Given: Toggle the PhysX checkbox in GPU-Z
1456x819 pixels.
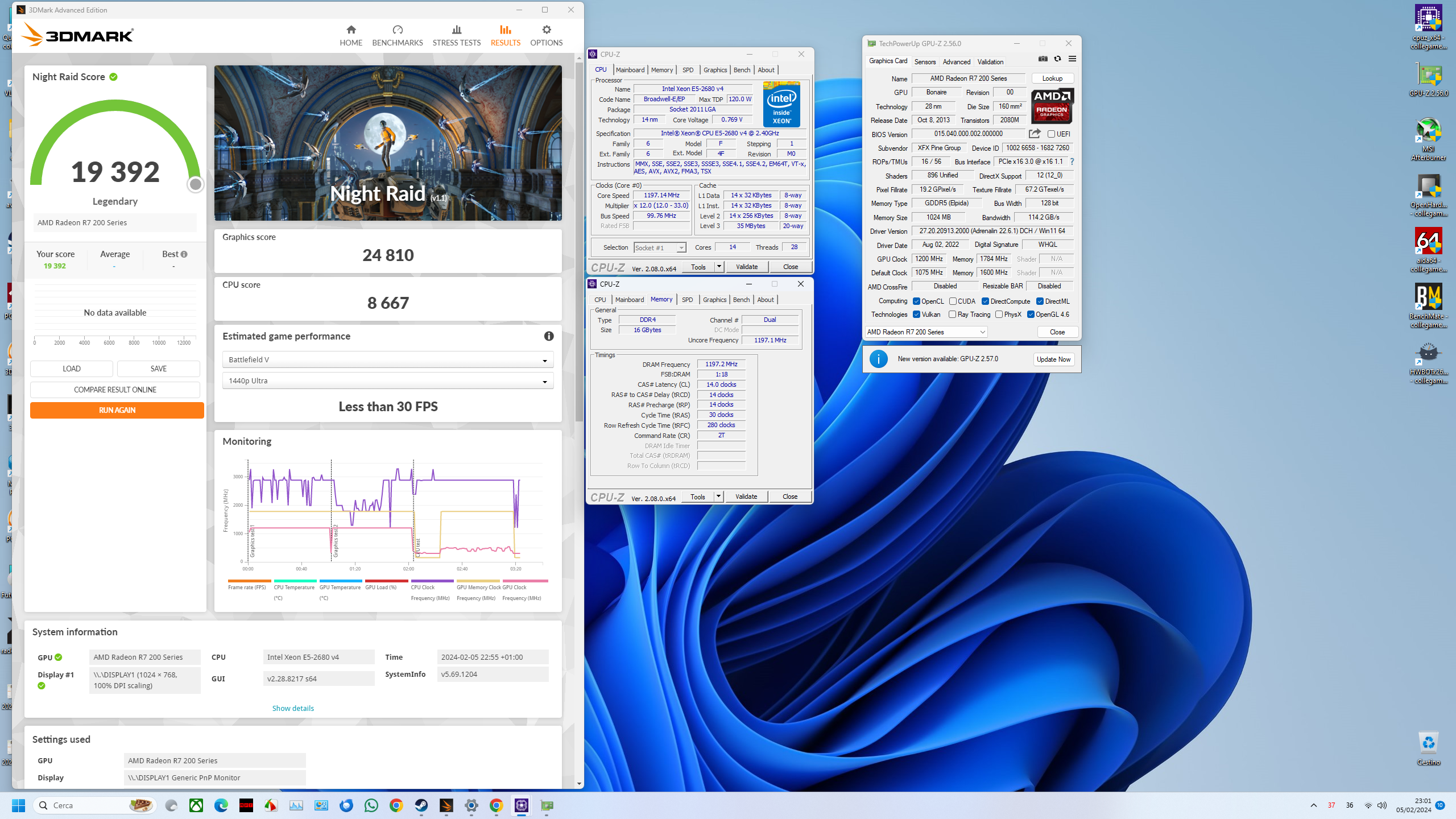Looking at the screenshot, I should point(999,315).
